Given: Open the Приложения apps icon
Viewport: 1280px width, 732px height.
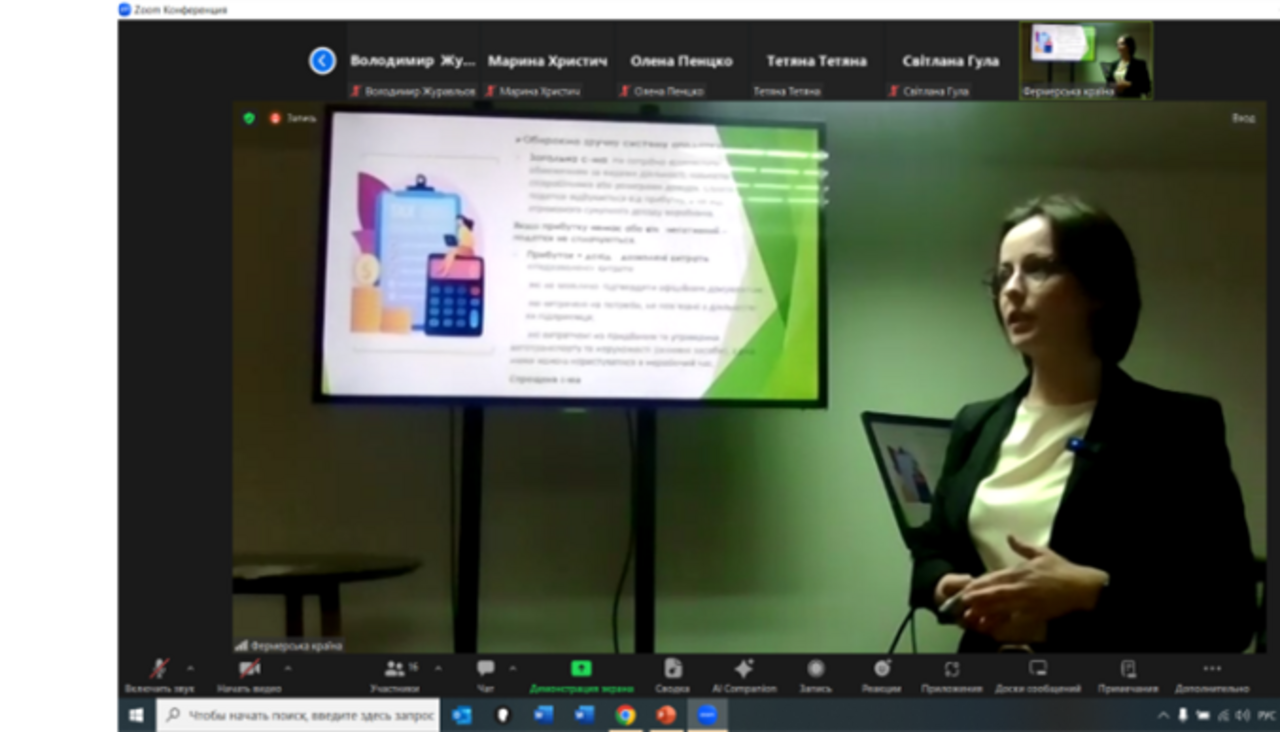Looking at the screenshot, I should [952, 670].
